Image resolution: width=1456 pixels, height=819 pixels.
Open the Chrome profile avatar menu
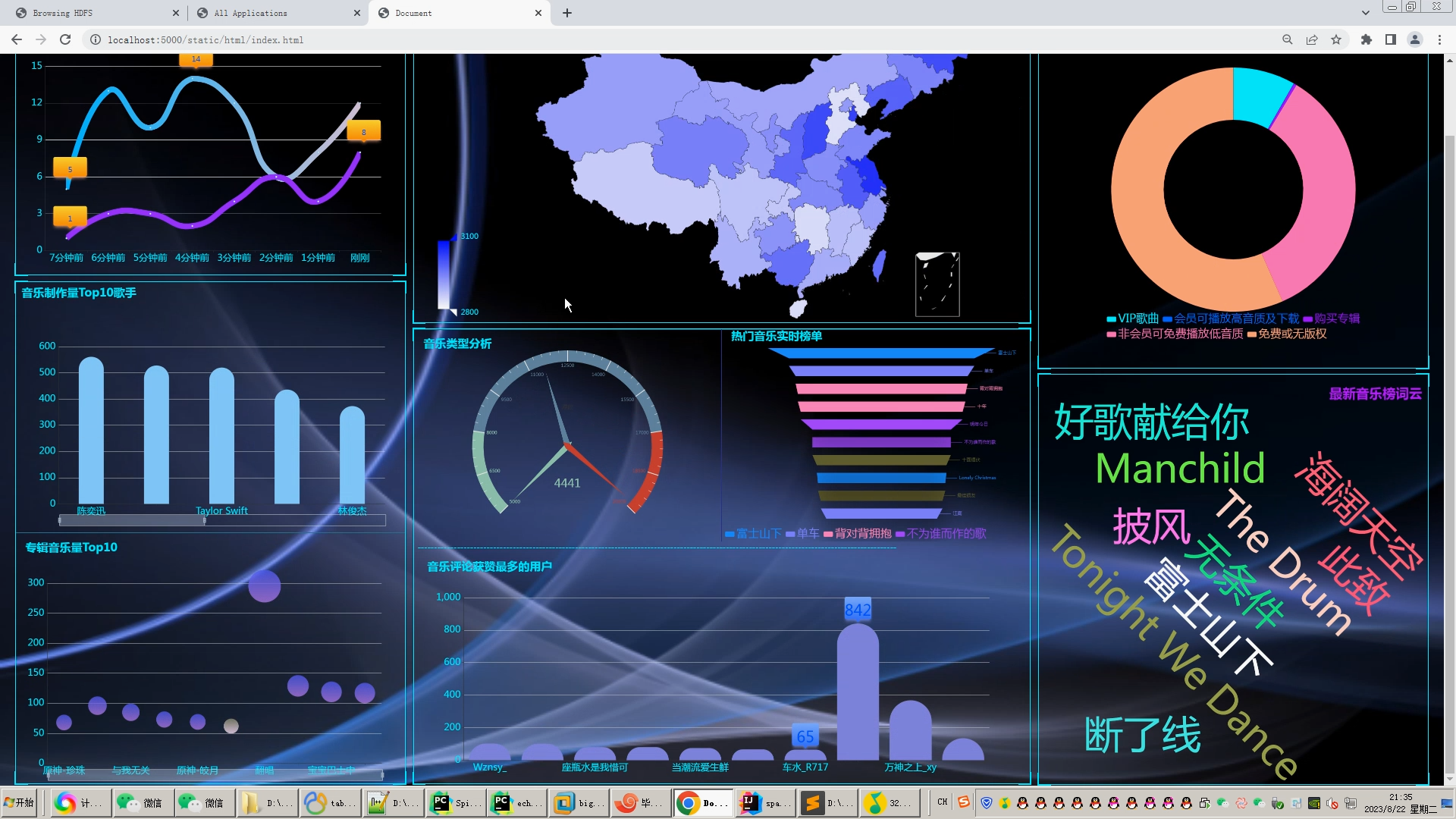tap(1414, 39)
